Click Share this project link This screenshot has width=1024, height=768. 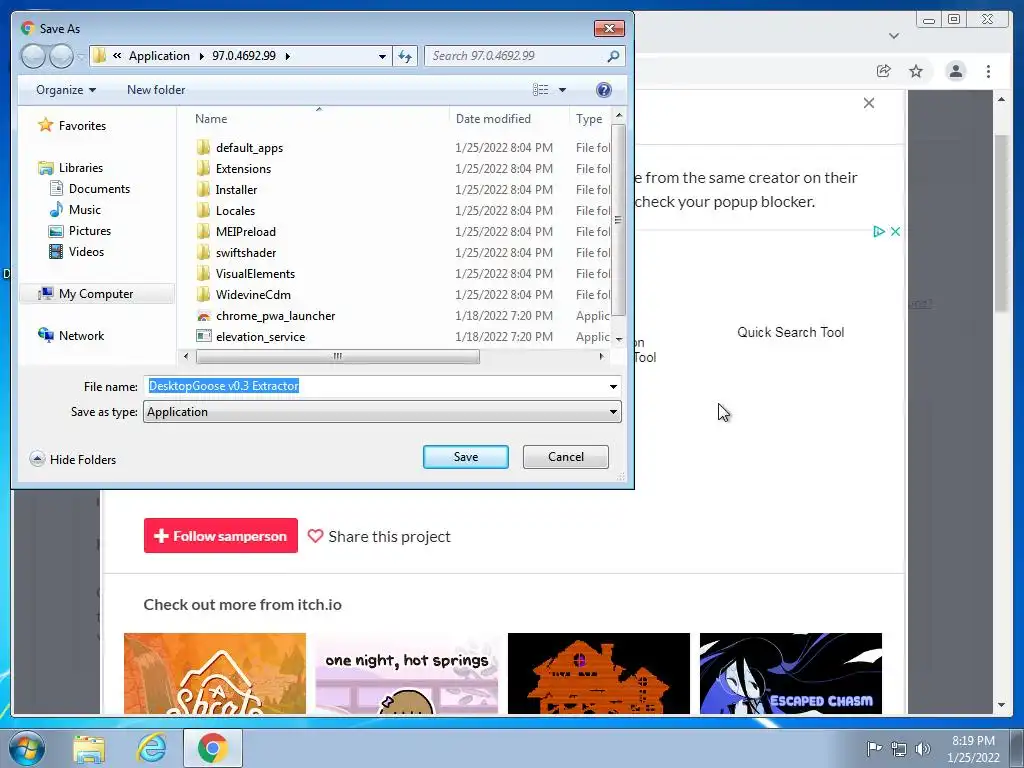[x=379, y=537]
